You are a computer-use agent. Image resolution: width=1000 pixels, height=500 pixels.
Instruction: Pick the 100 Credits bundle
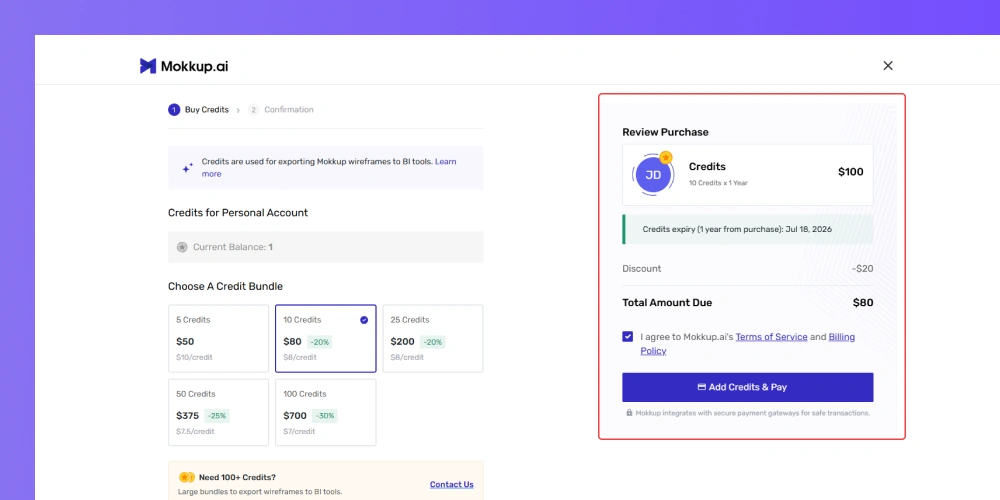click(x=325, y=413)
